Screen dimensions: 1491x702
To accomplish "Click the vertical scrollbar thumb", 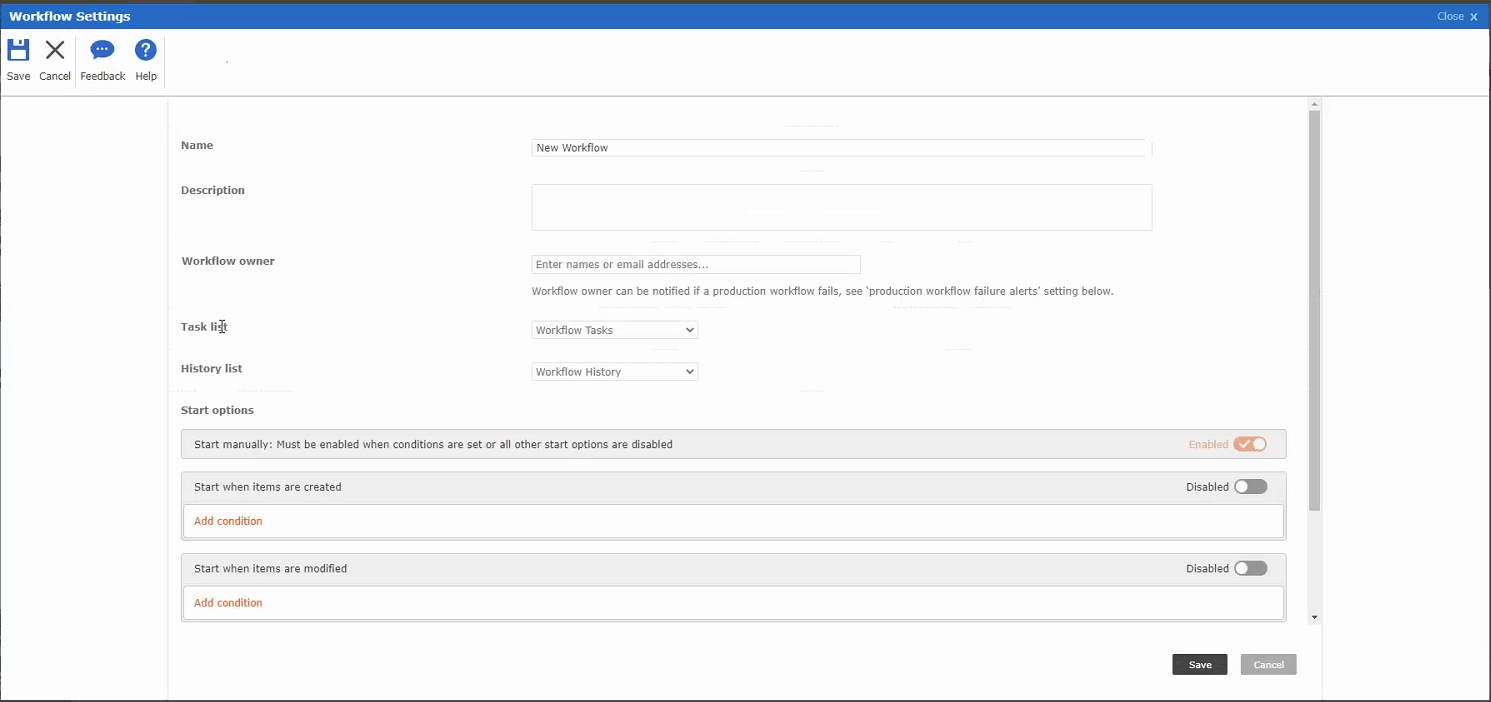I will pos(1314,311).
